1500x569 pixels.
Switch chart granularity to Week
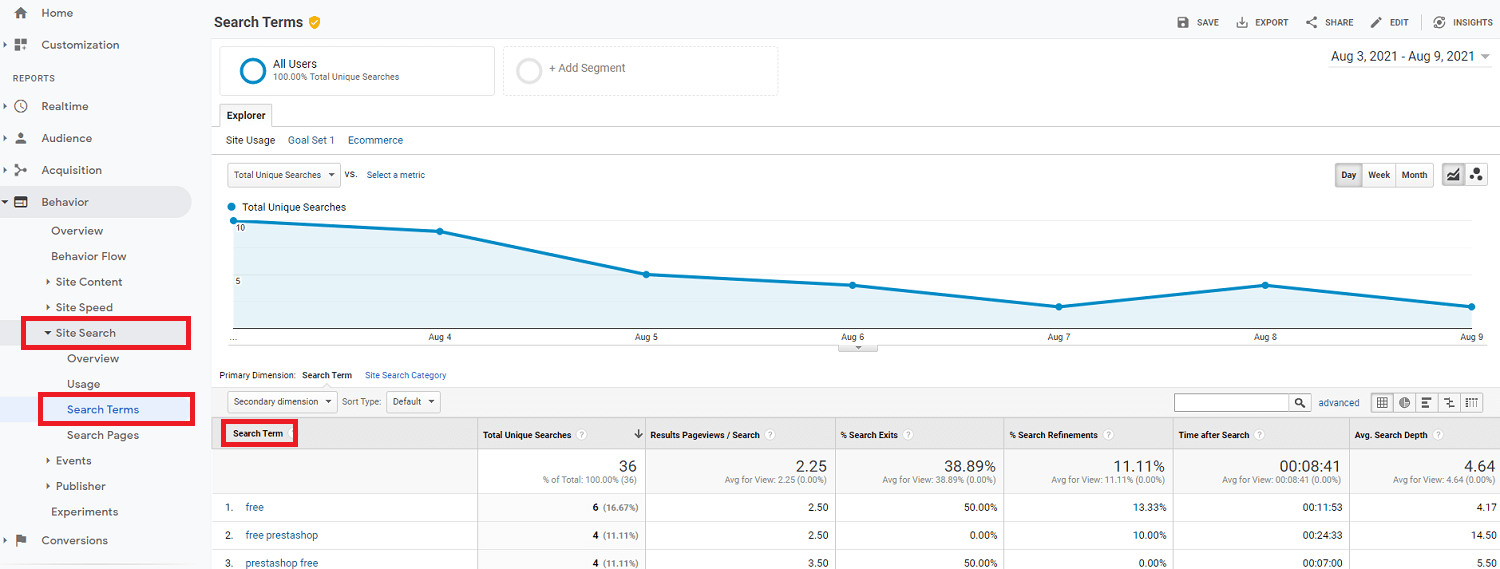coord(1379,175)
